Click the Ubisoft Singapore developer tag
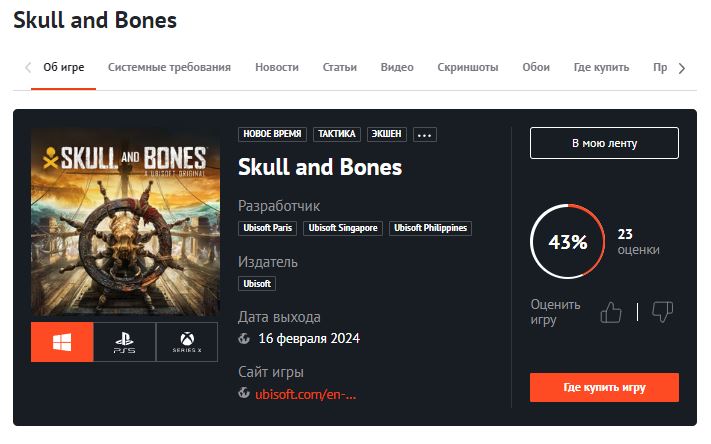This screenshot has width=711, height=444. [343, 228]
